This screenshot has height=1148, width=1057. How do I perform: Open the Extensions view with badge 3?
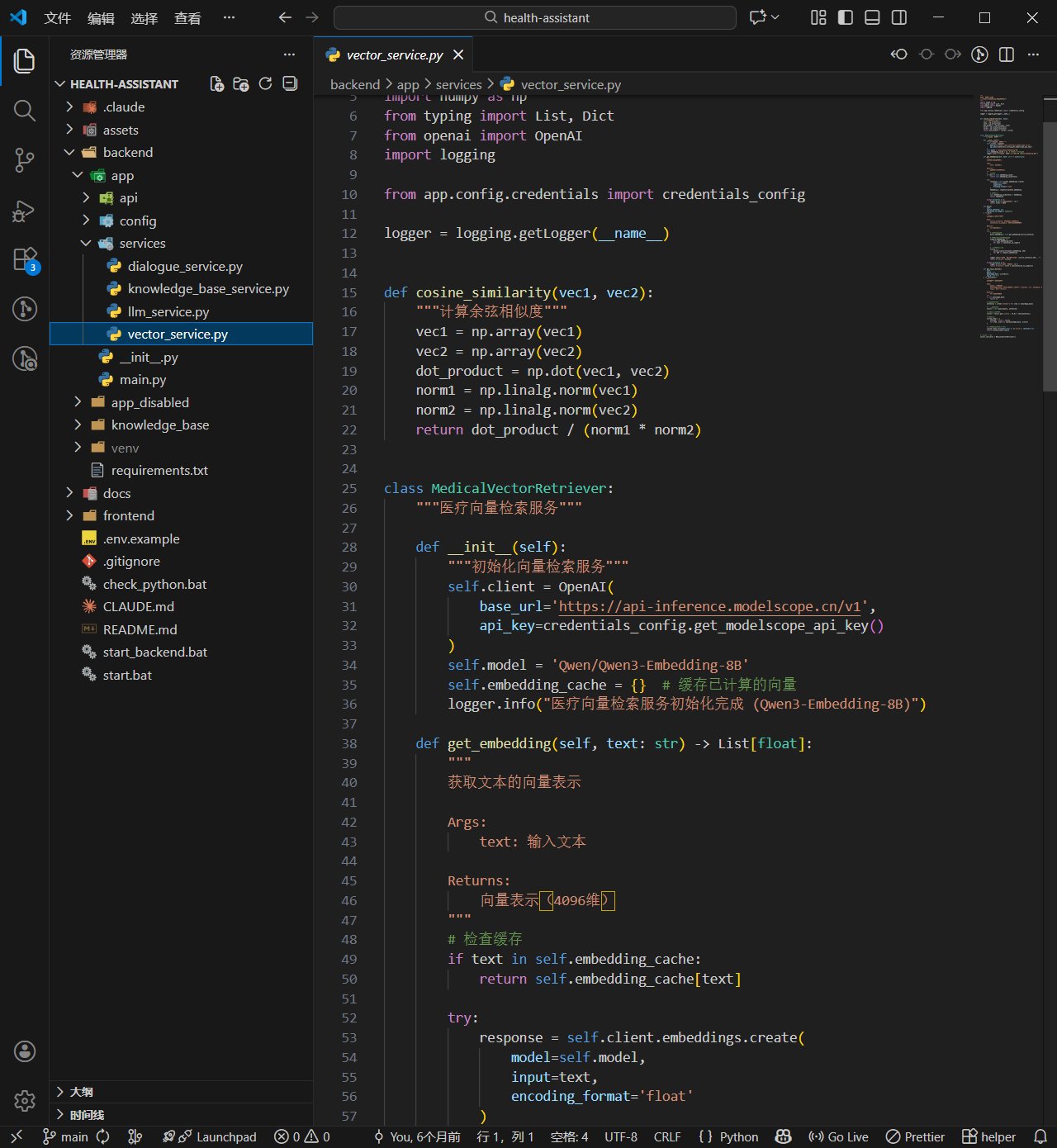(x=25, y=260)
